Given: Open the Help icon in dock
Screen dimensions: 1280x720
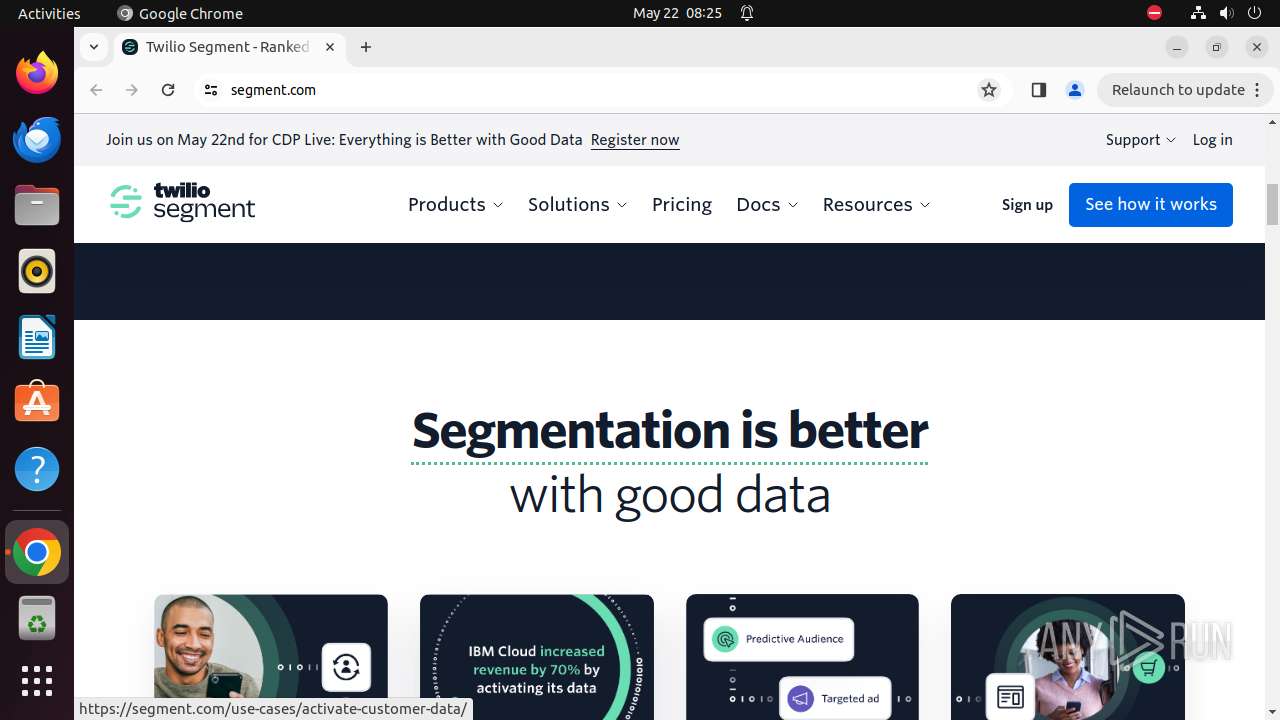Looking at the screenshot, I should pyautogui.click(x=37, y=469).
